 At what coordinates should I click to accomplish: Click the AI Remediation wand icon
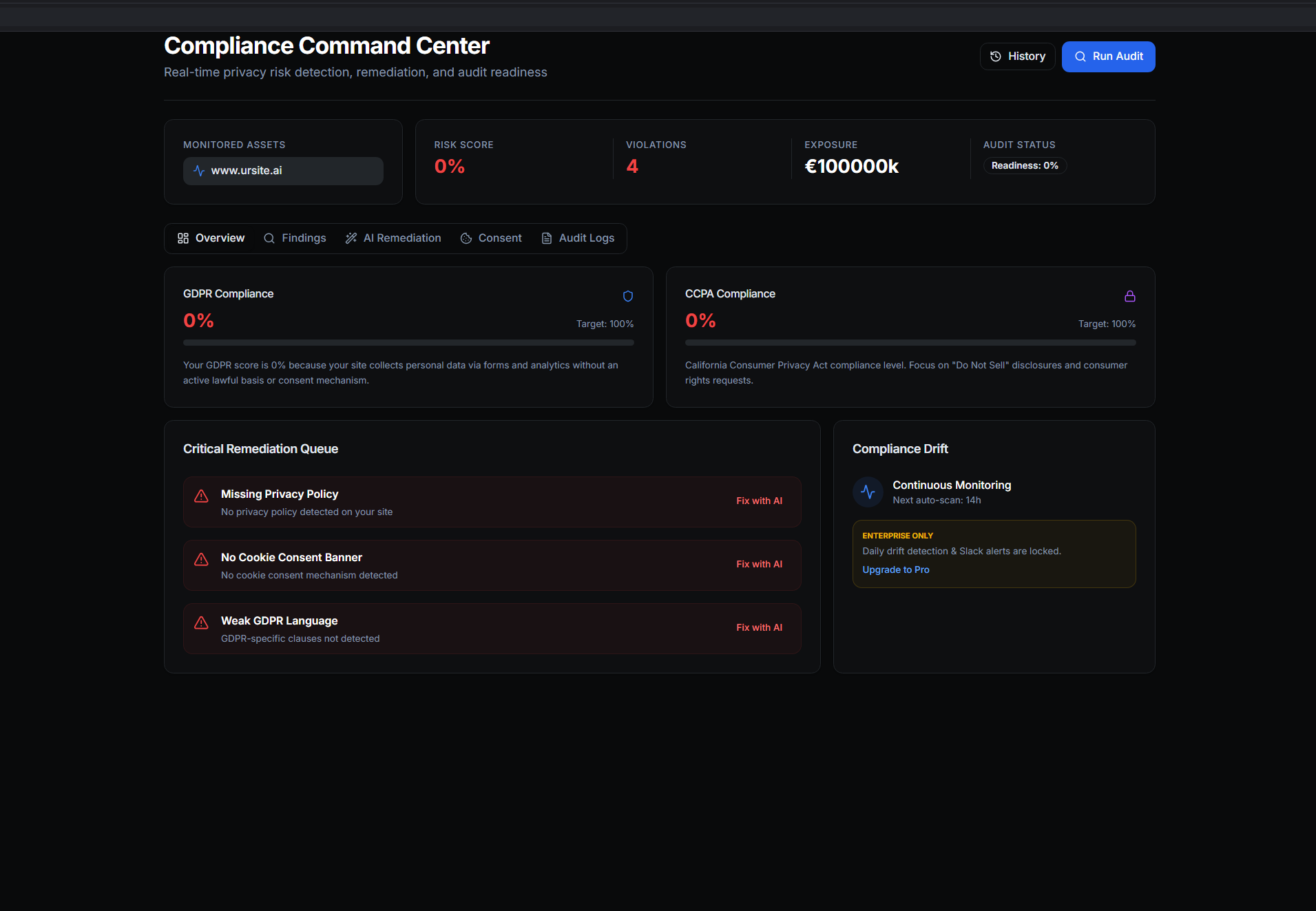tap(351, 238)
